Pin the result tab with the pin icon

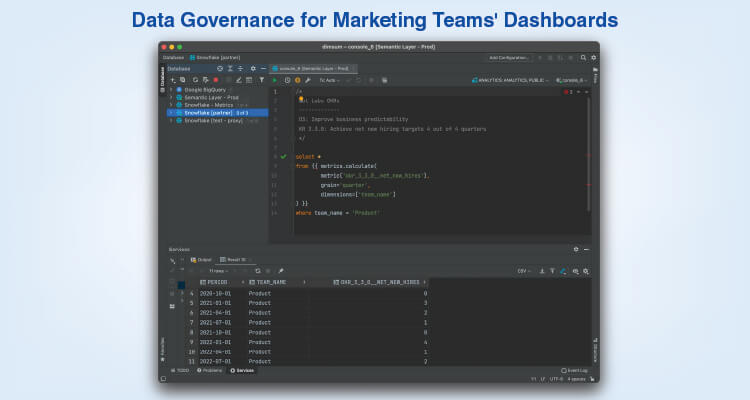tap(281, 271)
